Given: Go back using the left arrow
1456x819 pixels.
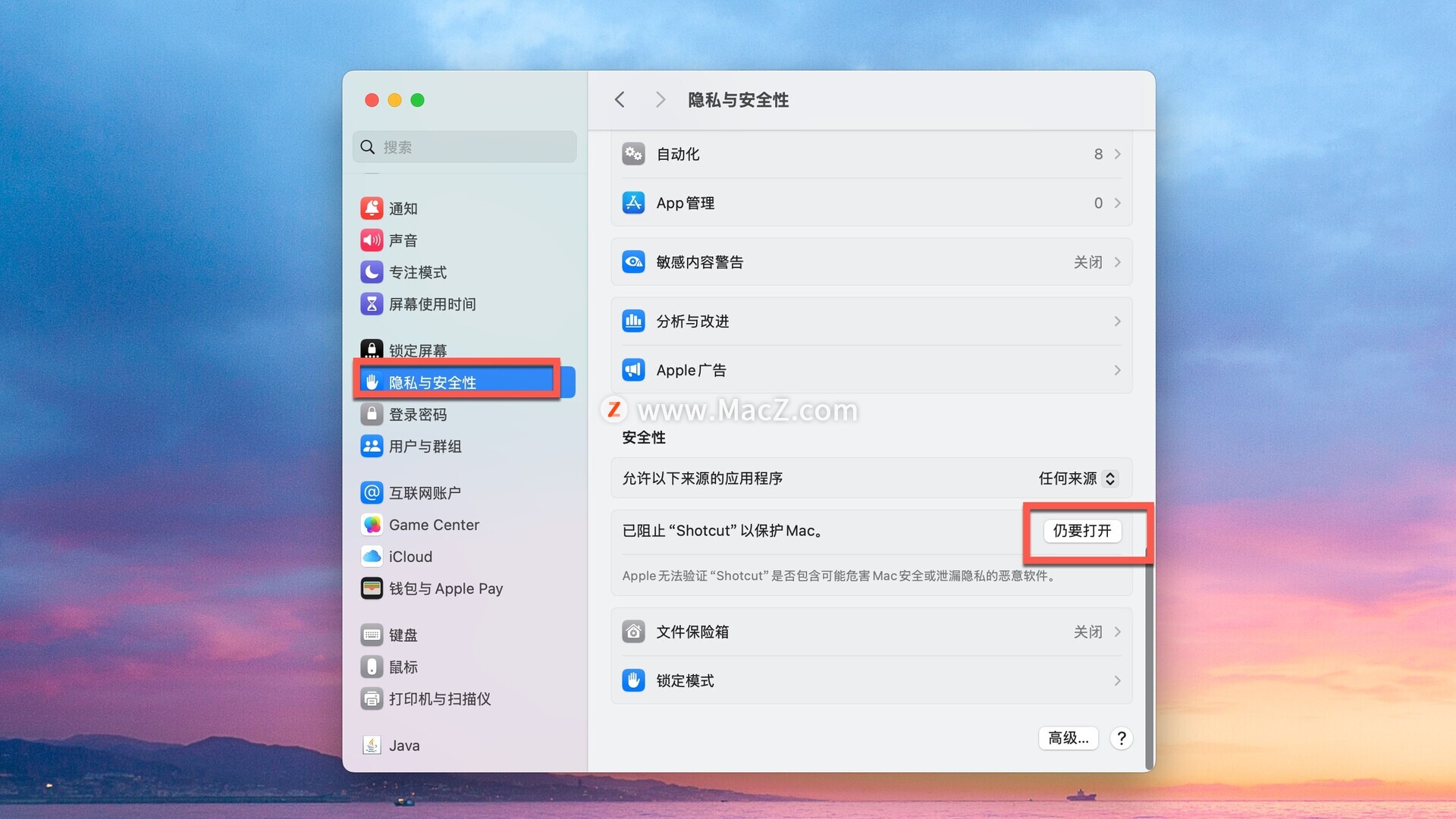Looking at the screenshot, I should click(x=620, y=100).
